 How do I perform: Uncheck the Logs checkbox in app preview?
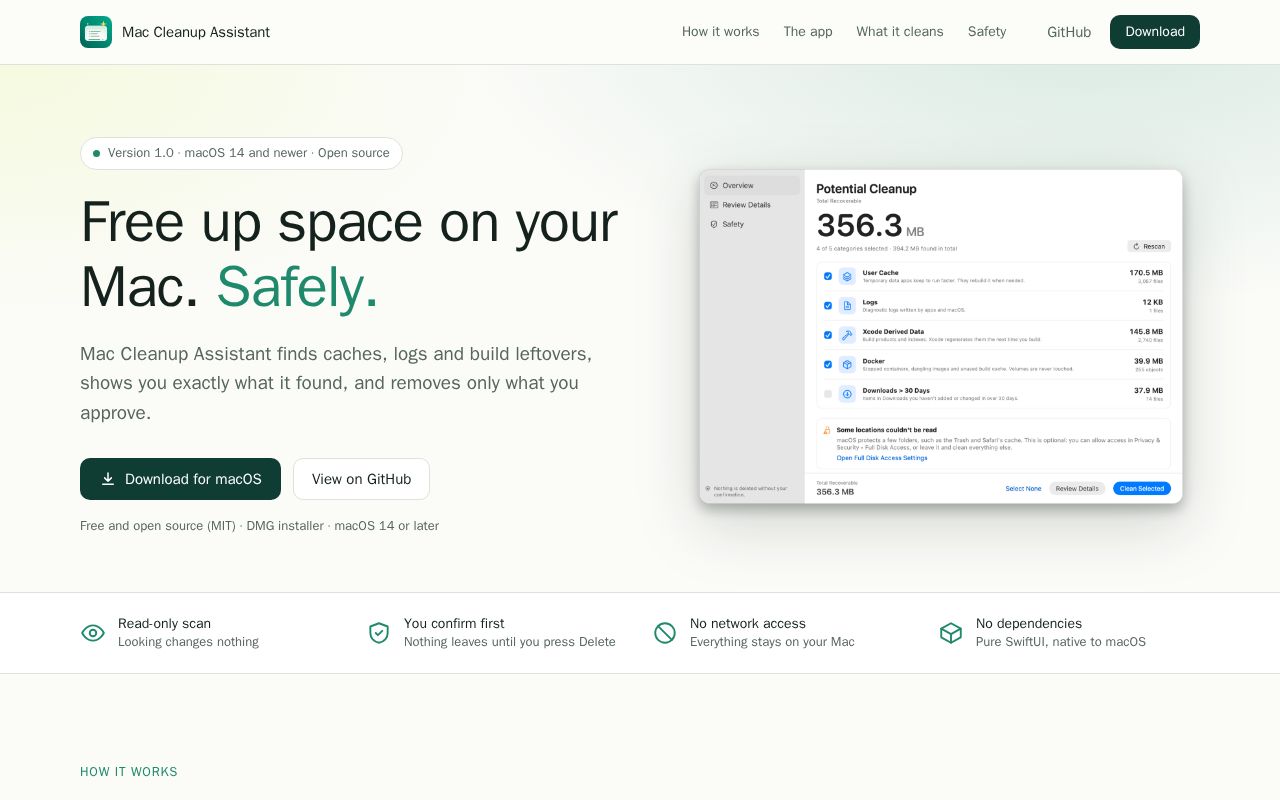pos(828,306)
